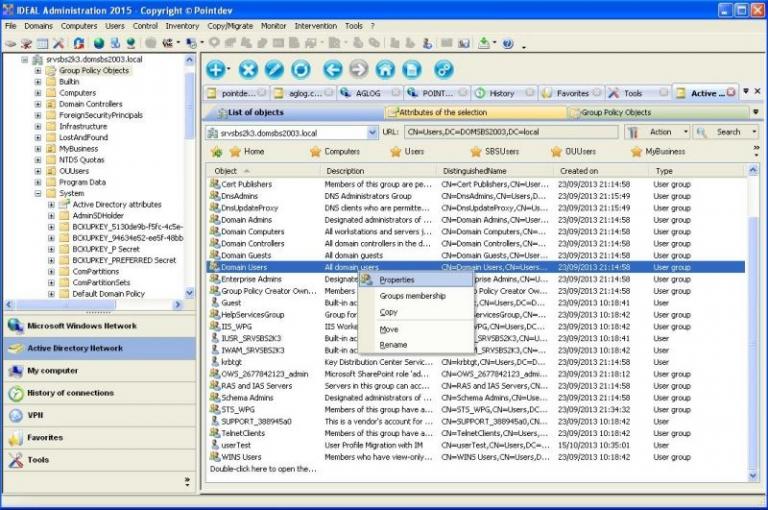Click the blue home icon
This screenshot has height=510, width=768.
[385, 69]
